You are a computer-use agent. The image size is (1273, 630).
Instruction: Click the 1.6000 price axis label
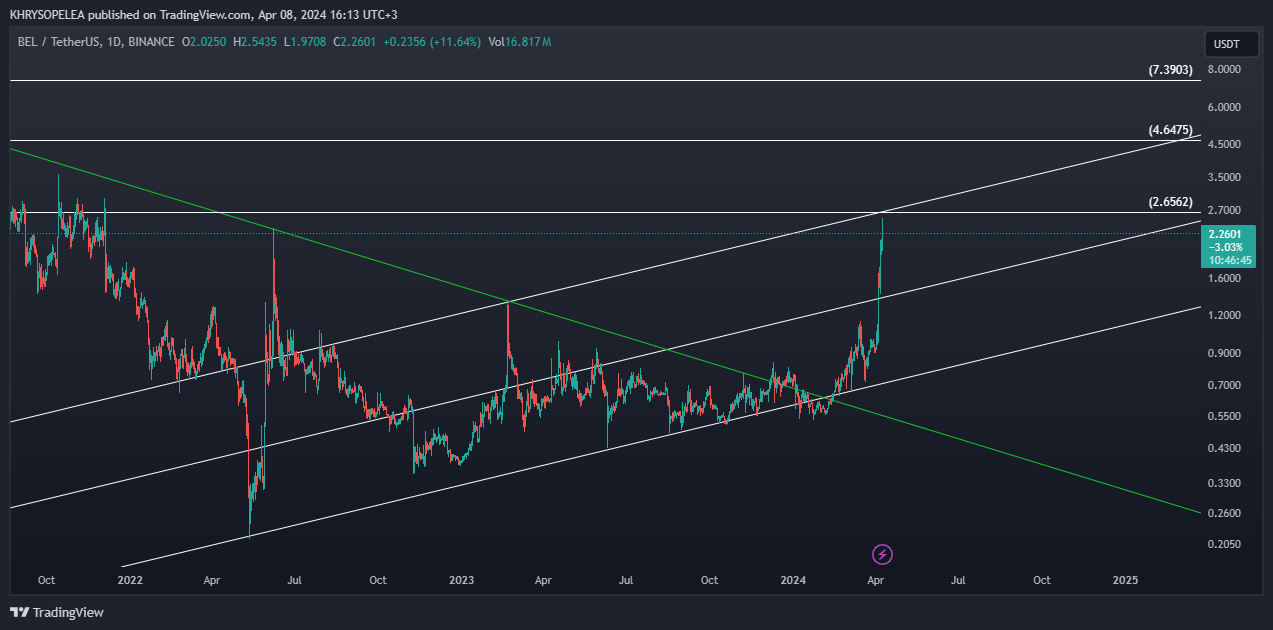tap(1225, 279)
